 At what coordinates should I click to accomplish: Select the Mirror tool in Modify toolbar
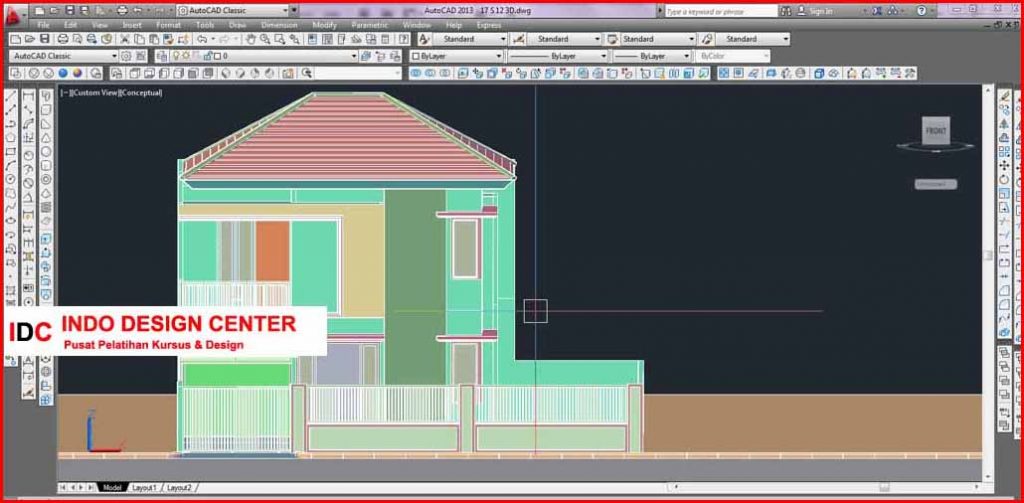click(1005, 123)
